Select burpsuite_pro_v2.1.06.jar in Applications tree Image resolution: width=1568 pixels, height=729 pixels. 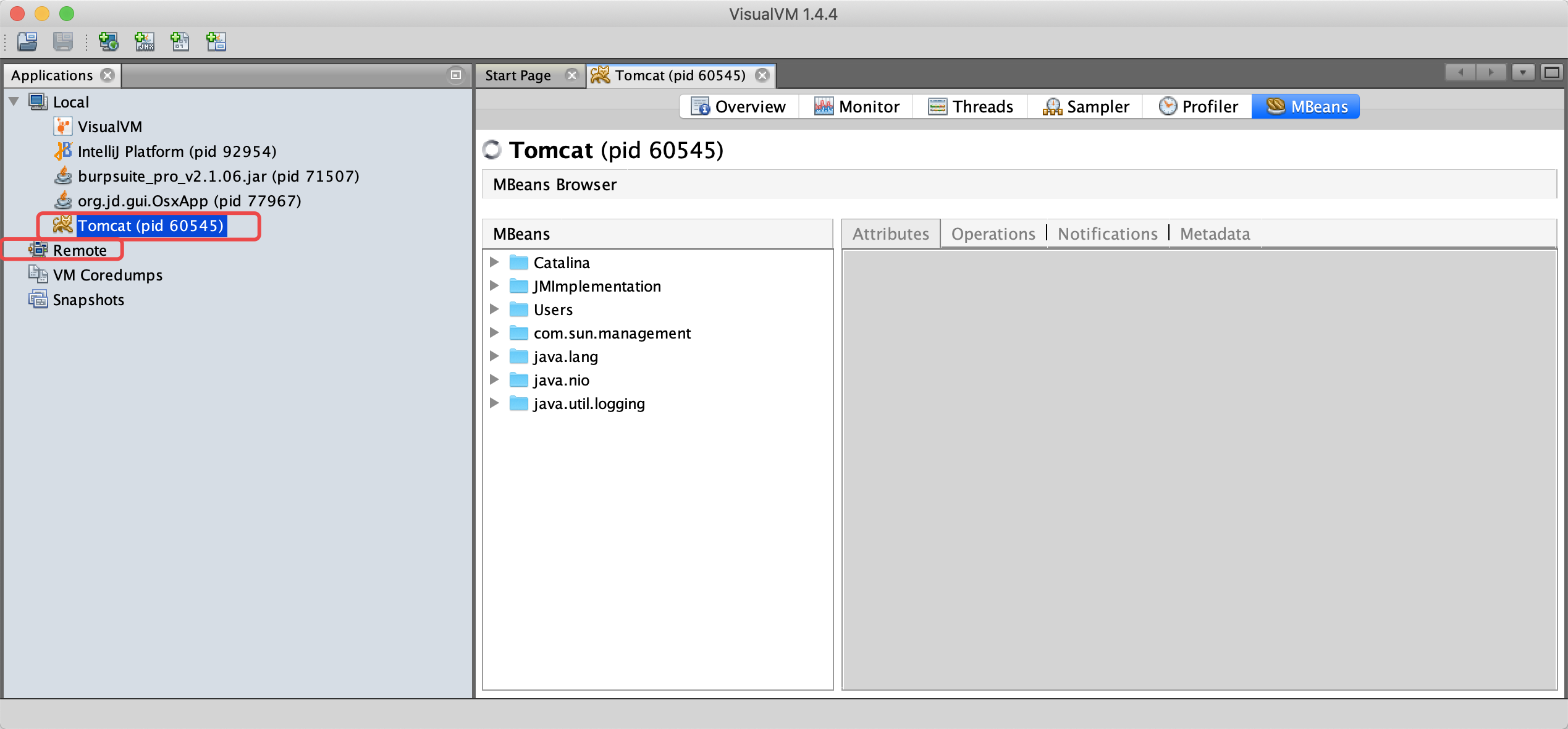218,176
